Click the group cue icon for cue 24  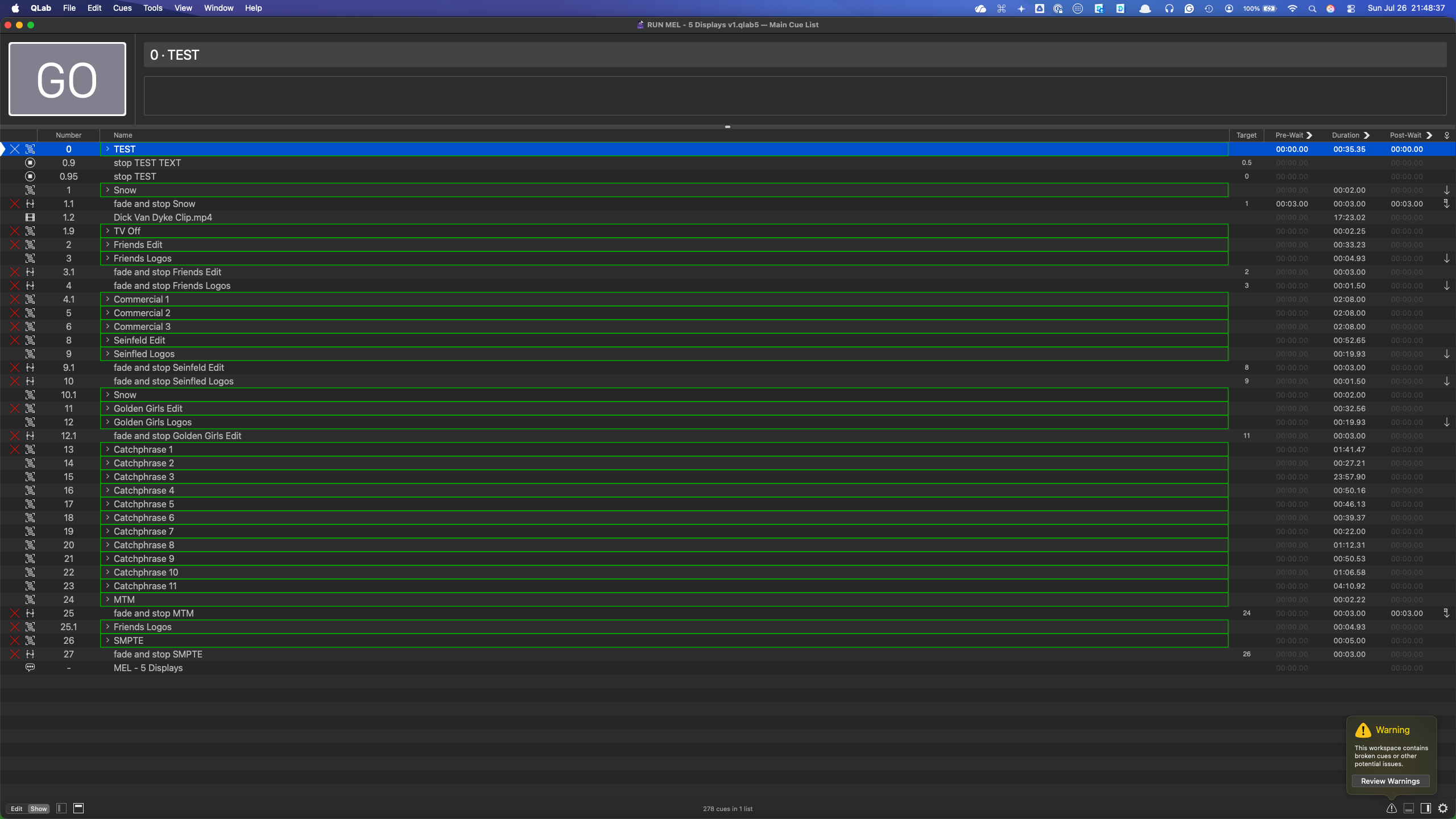pos(30,599)
